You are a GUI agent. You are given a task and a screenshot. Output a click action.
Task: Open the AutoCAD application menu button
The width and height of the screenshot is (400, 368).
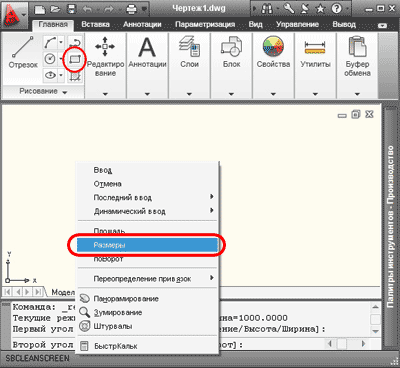14,15
